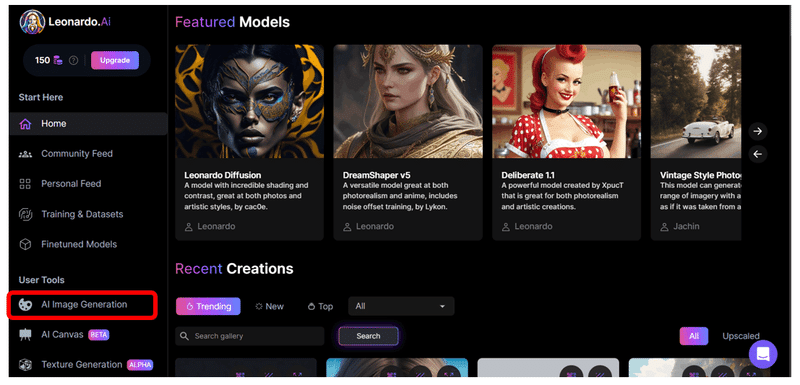Click the Featured Models heading
800x385 pixels.
[x=233, y=22]
